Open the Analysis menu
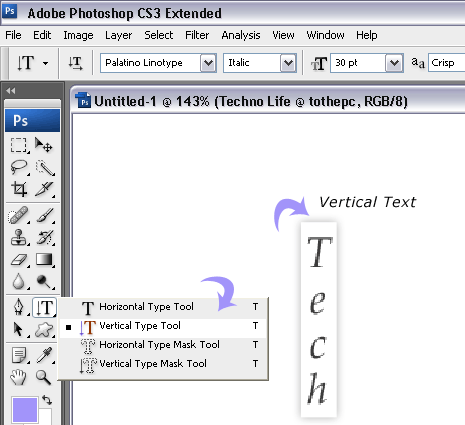The image size is (465, 425). [241, 35]
